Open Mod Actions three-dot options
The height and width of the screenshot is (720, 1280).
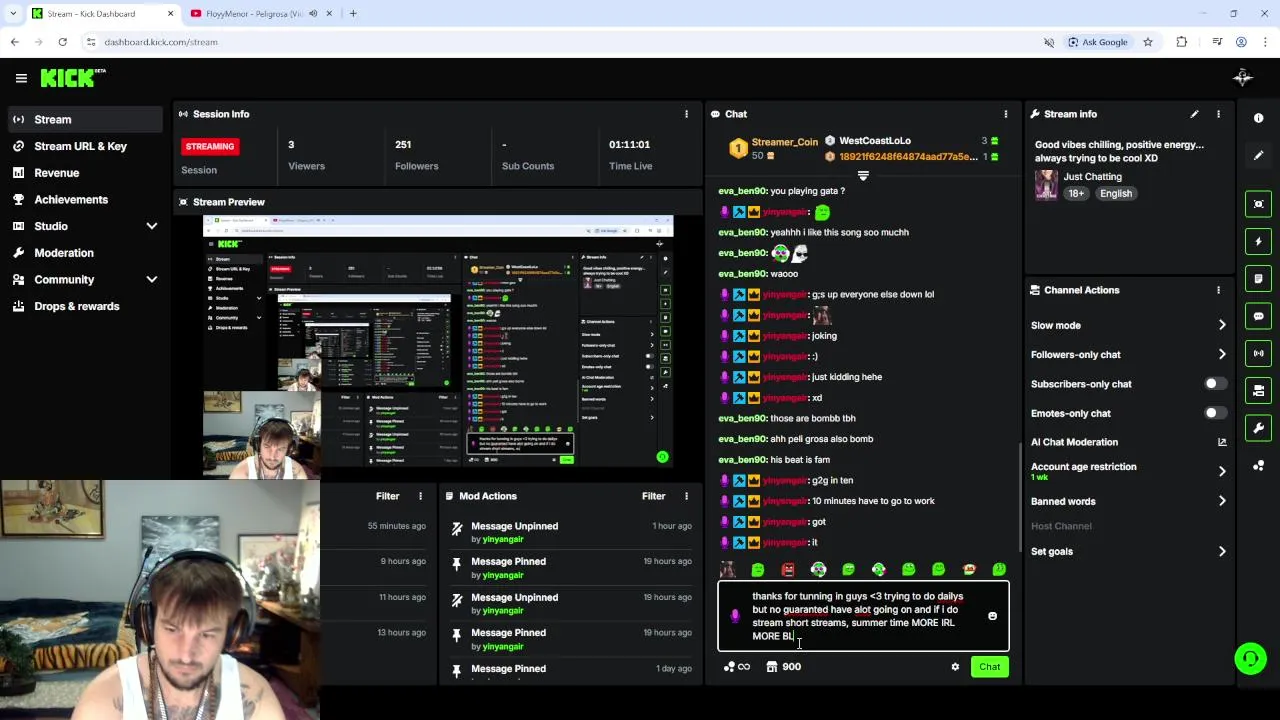click(x=686, y=496)
